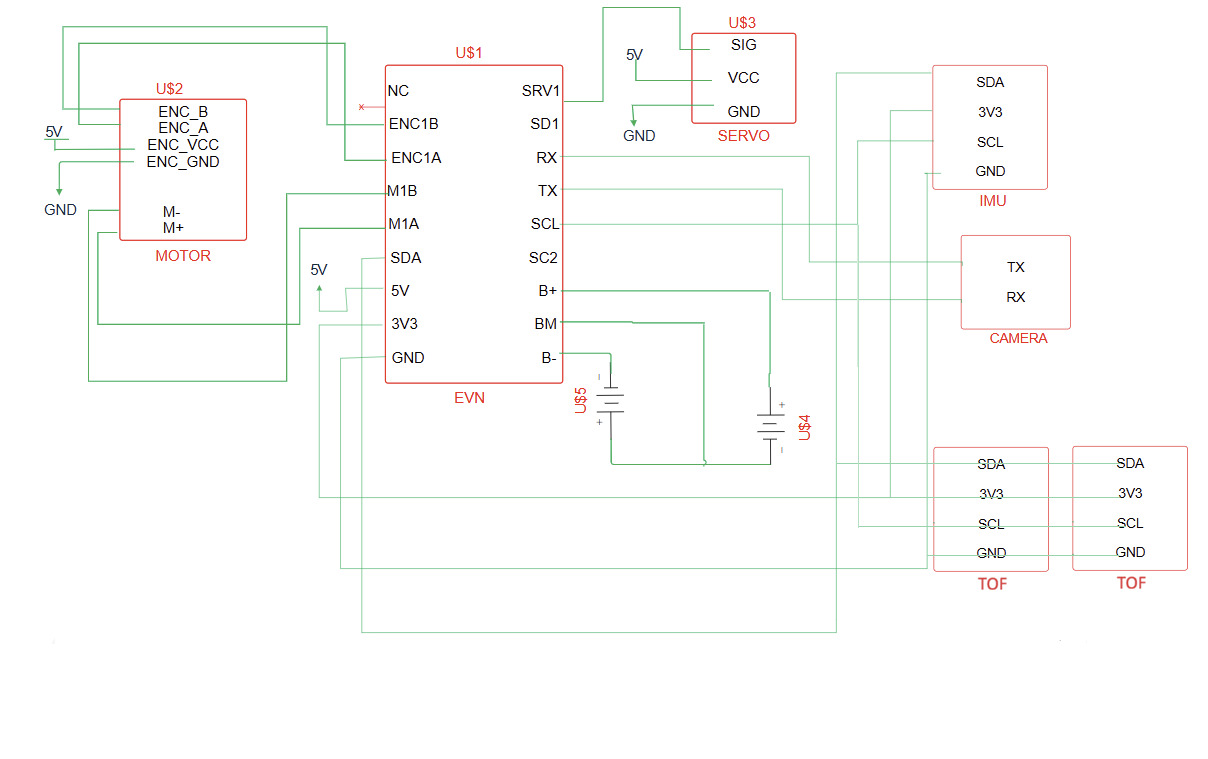
Task: Click the TX pin on camera
Action: click(1015, 268)
